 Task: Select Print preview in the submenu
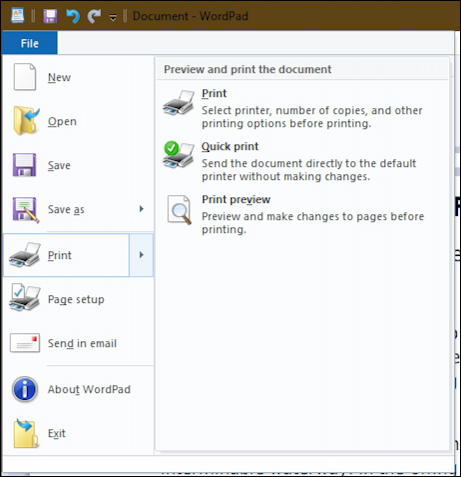[x=236, y=199]
